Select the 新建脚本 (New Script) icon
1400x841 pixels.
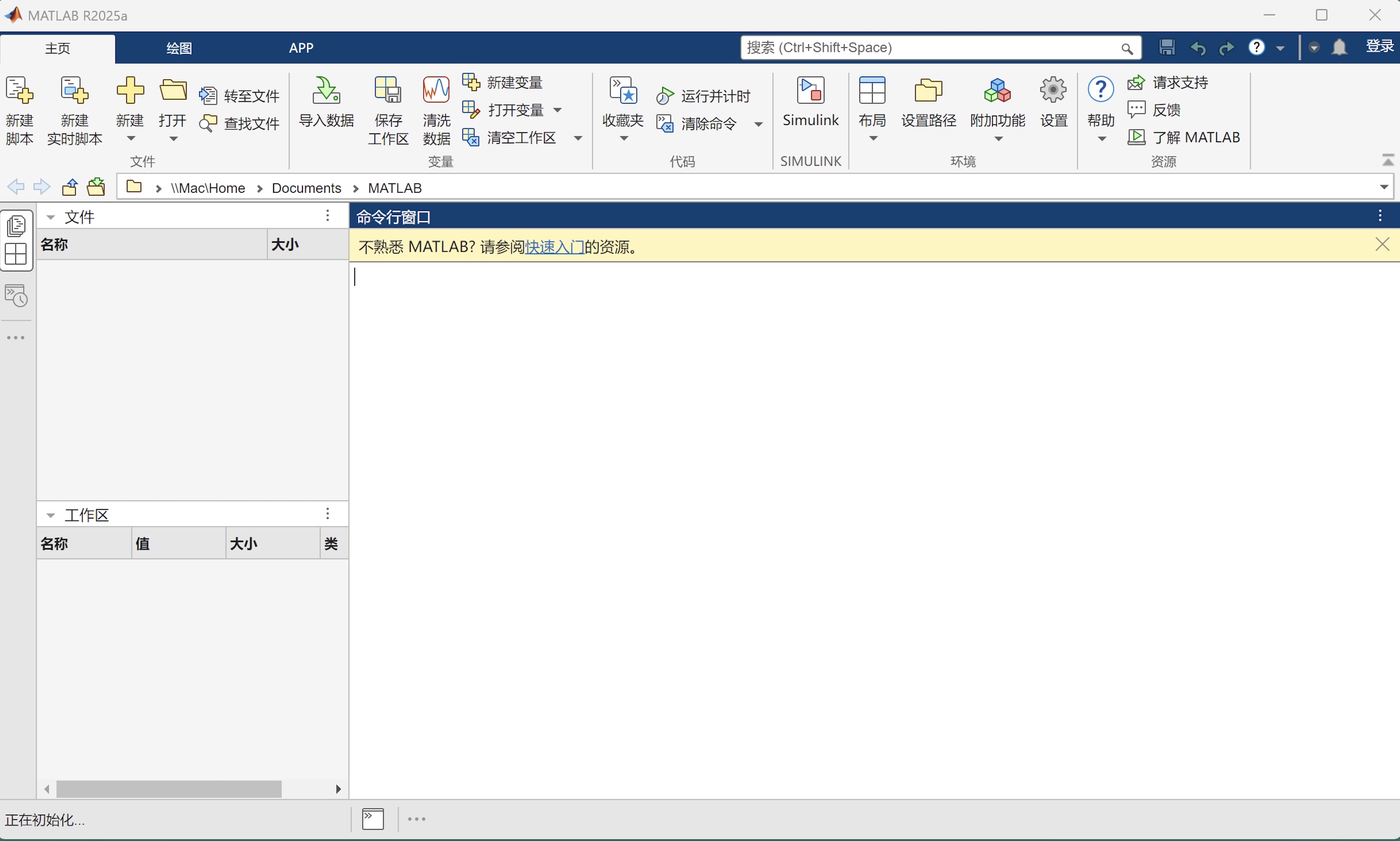coord(20,109)
